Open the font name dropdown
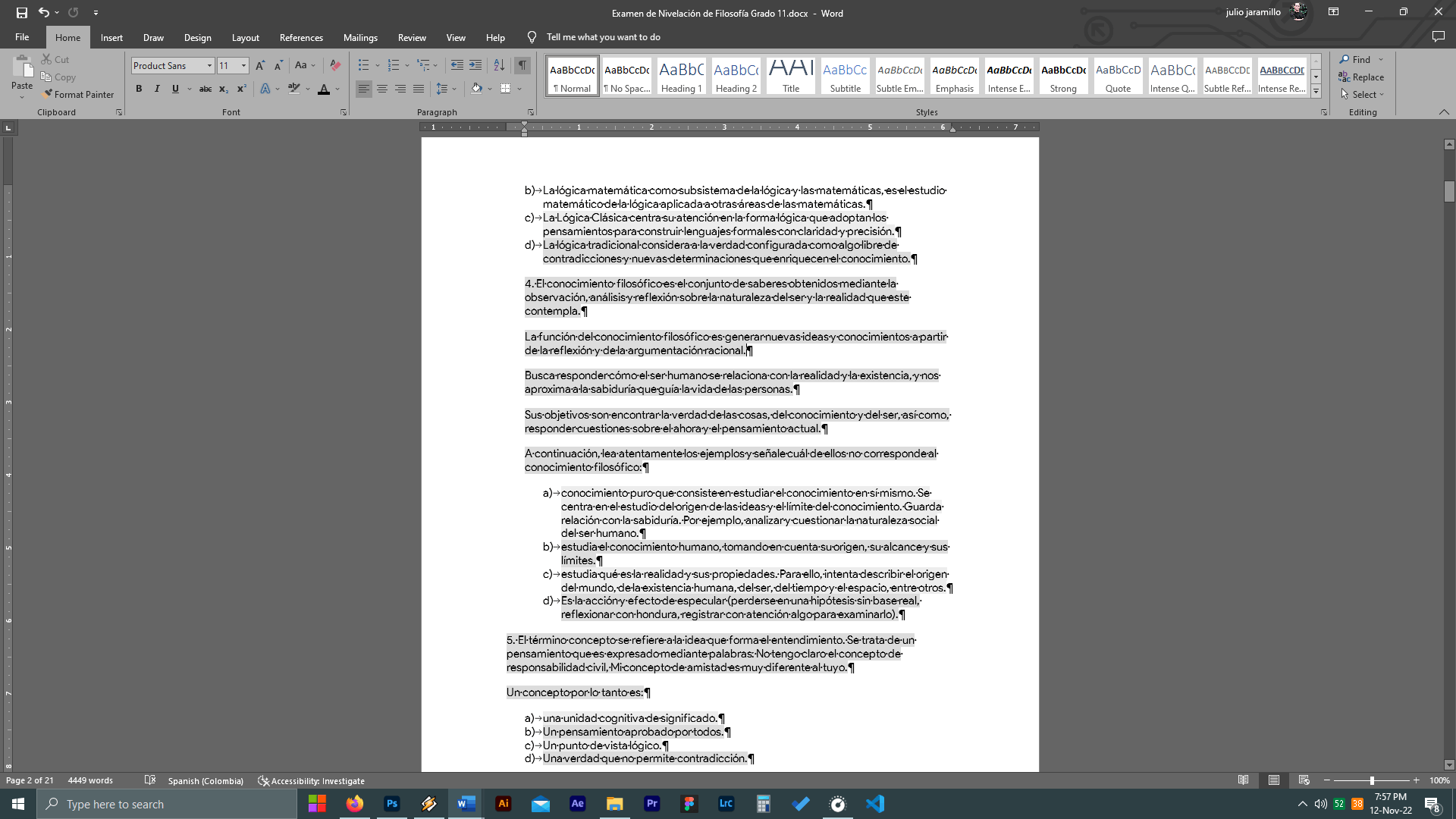The width and height of the screenshot is (1456, 819). tap(209, 66)
